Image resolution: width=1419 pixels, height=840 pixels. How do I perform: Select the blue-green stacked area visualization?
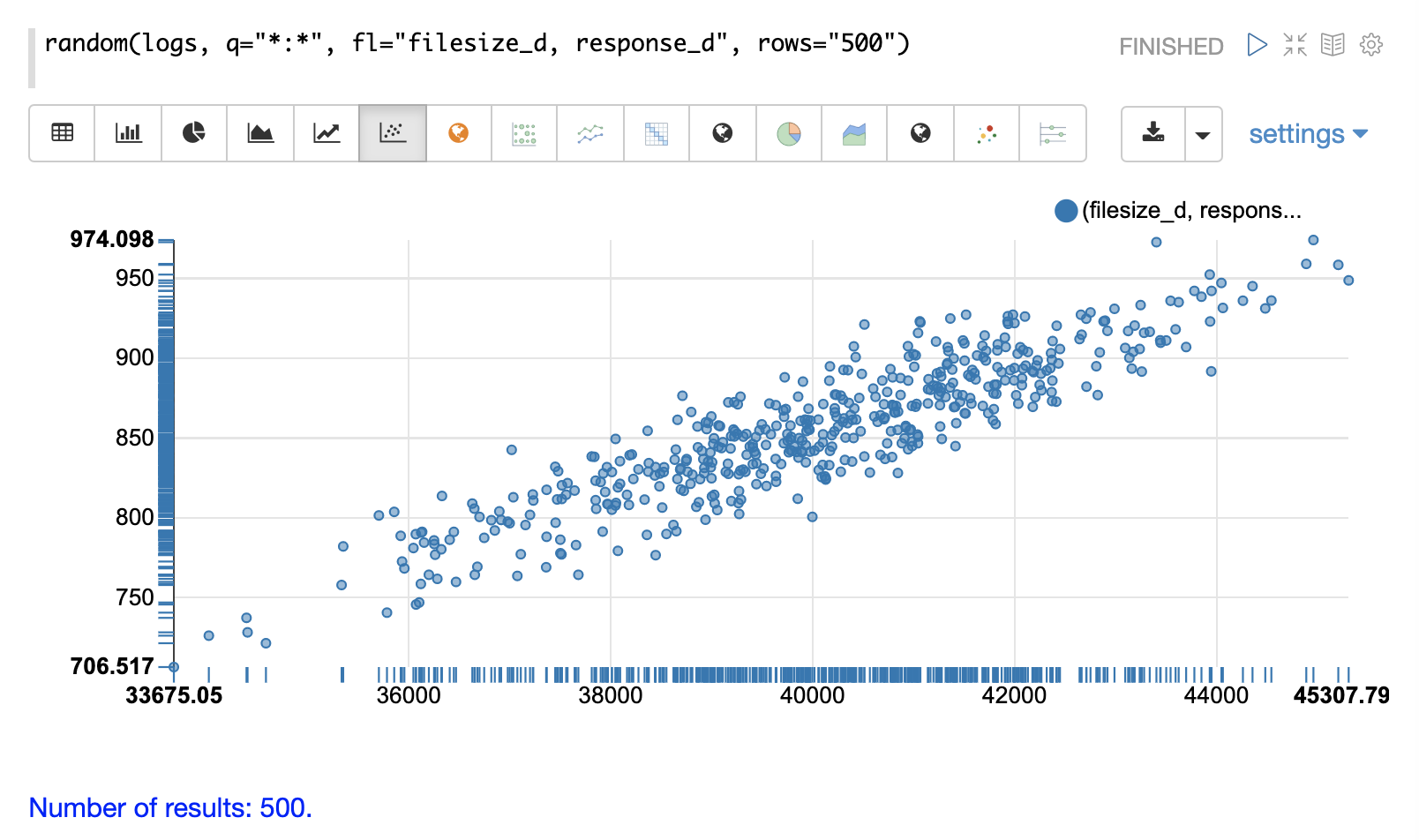[x=854, y=133]
